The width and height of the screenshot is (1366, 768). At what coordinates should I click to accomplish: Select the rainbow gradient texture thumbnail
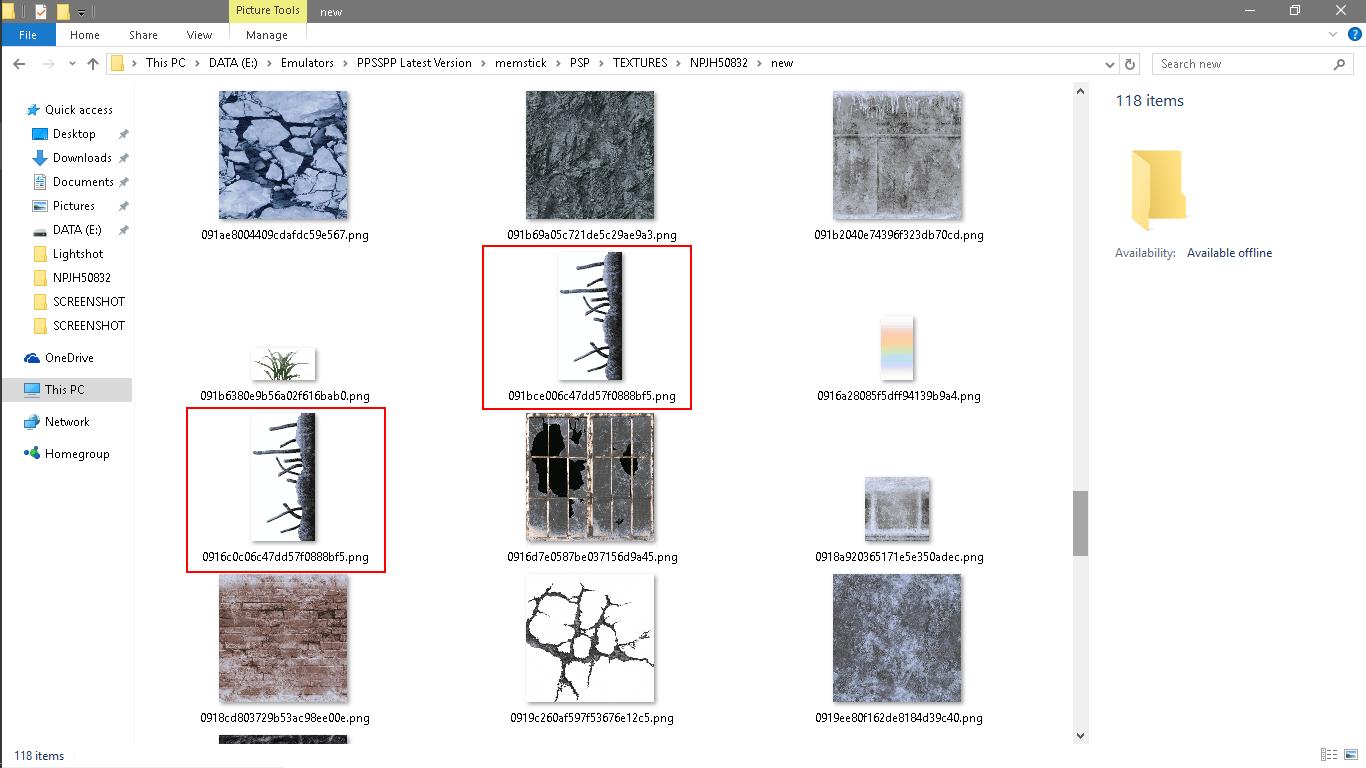898,348
